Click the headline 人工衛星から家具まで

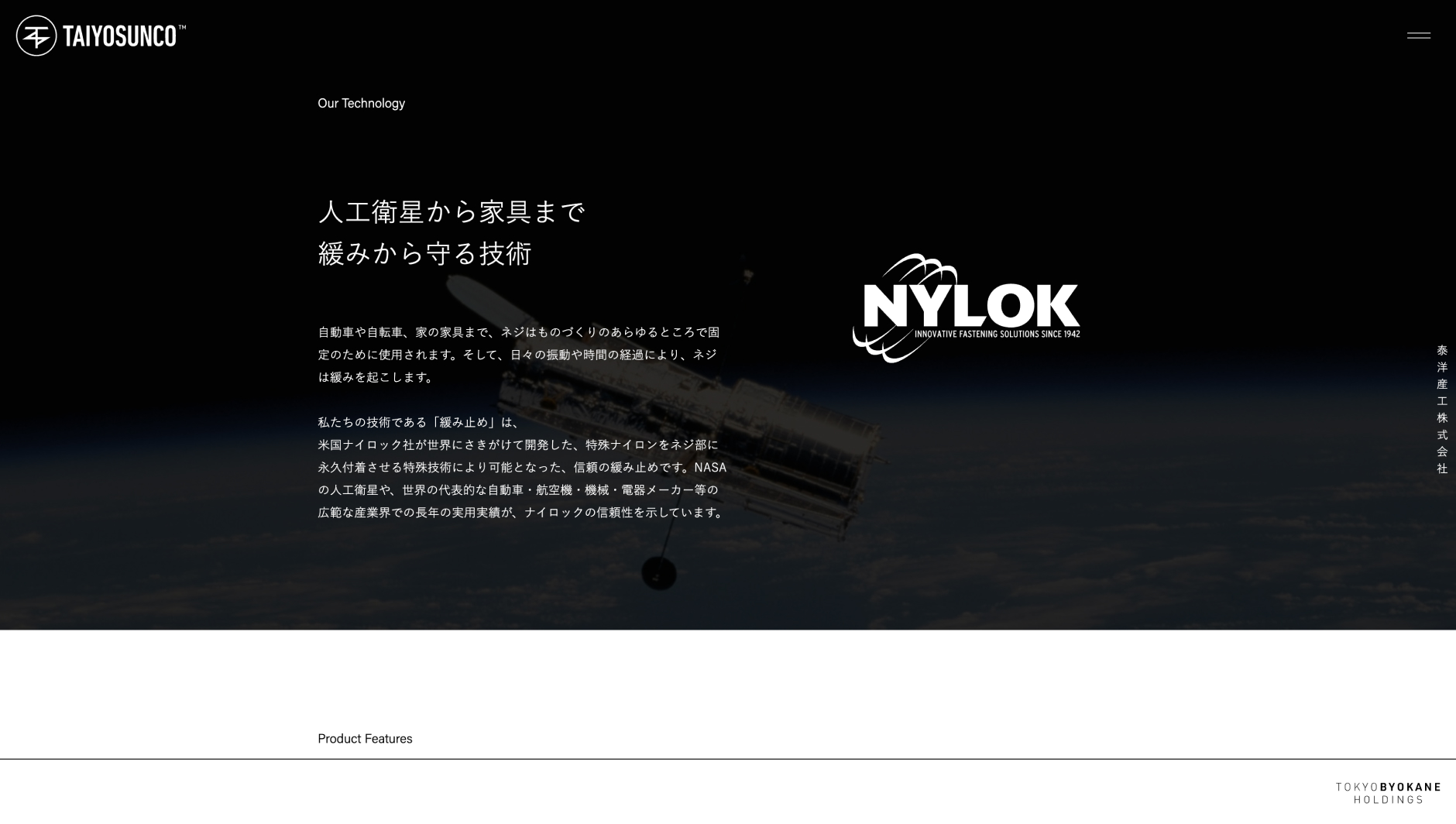coord(452,211)
